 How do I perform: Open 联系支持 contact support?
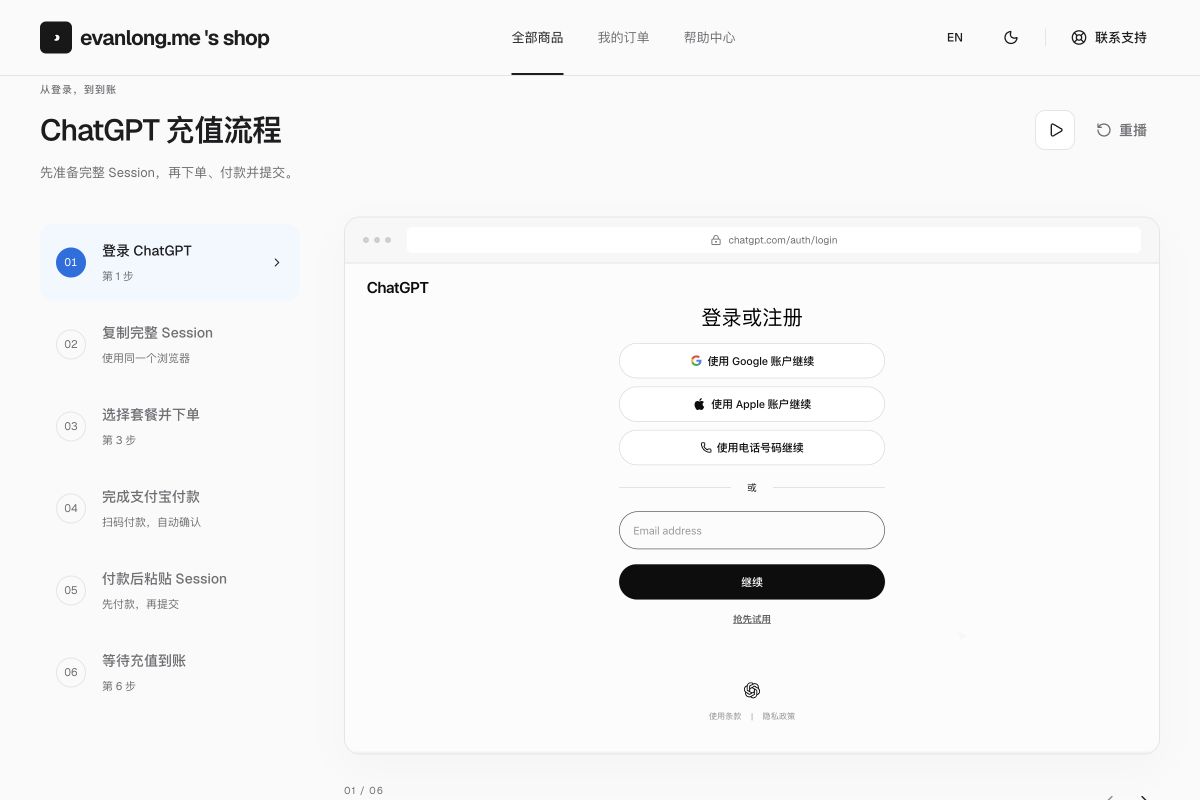tap(1108, 38)
